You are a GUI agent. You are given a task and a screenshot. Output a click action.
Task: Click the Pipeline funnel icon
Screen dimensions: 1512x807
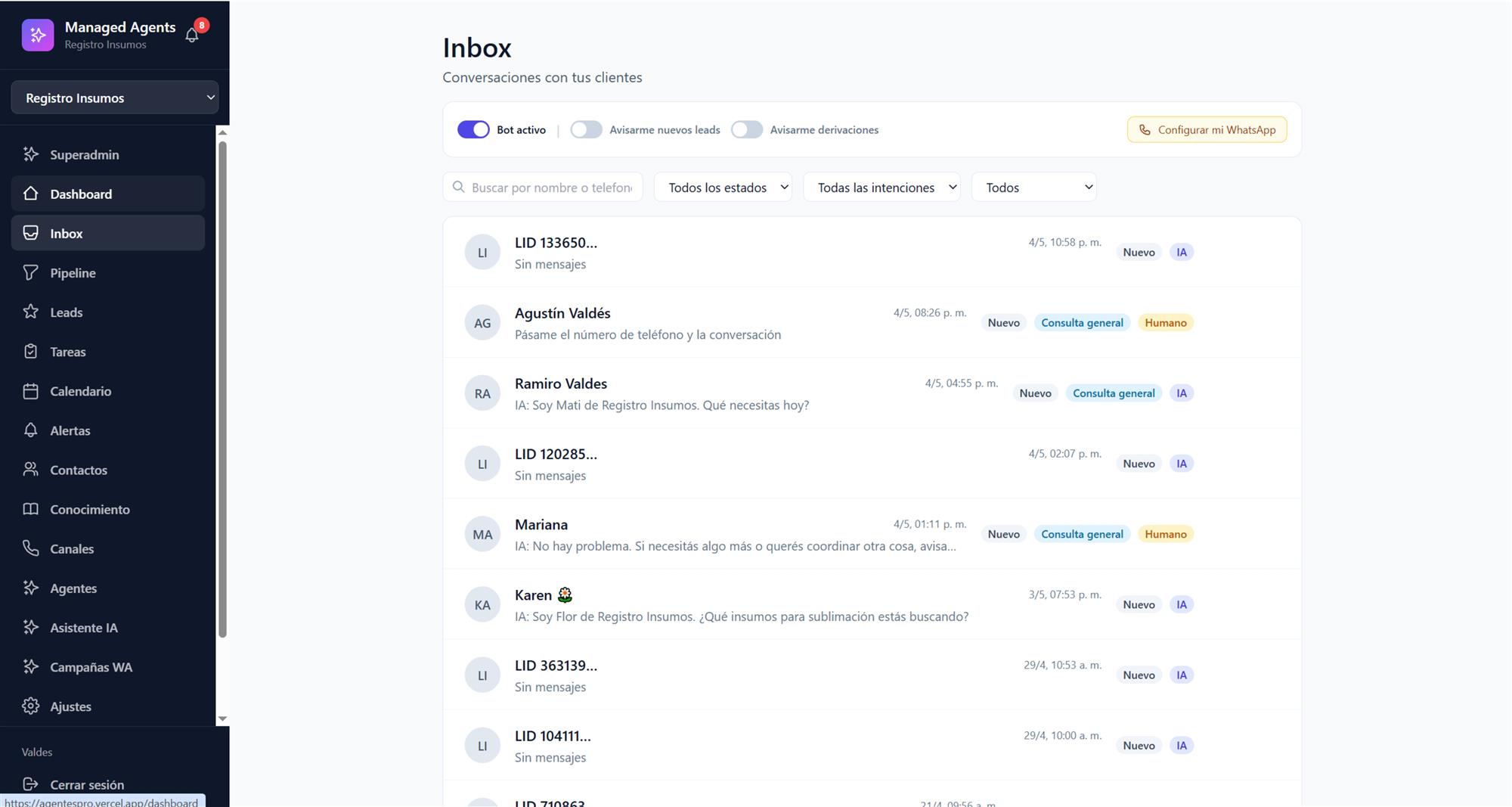[x=31, y=272]
